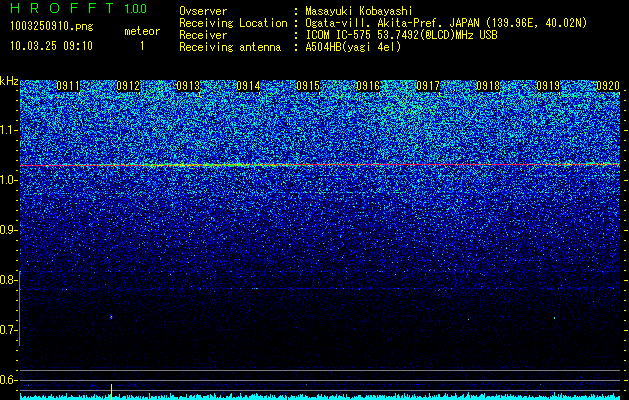Click the 0.6 kHz axis label

point(8,380)
